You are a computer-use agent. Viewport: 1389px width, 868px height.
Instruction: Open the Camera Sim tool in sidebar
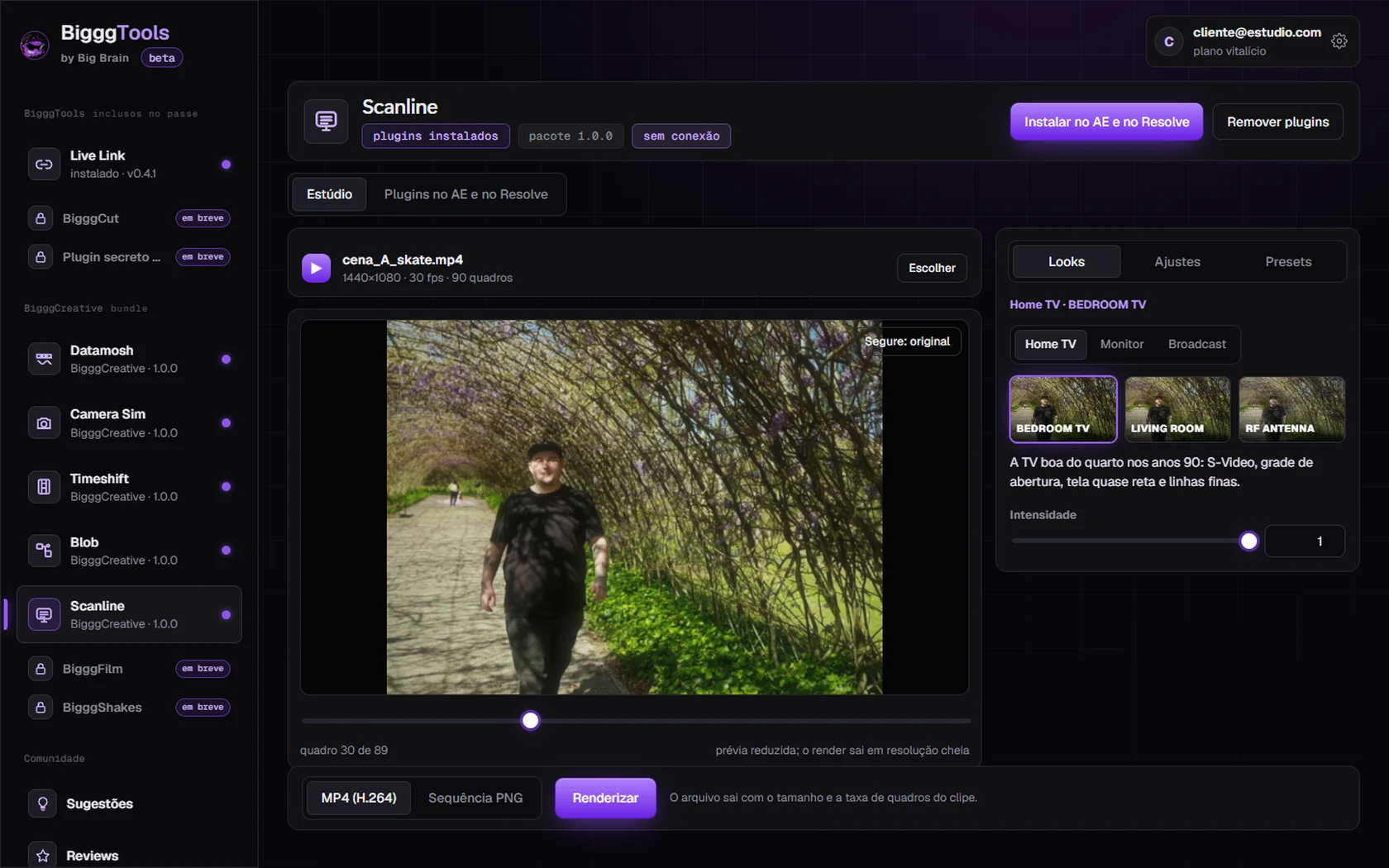click(129, 423)
